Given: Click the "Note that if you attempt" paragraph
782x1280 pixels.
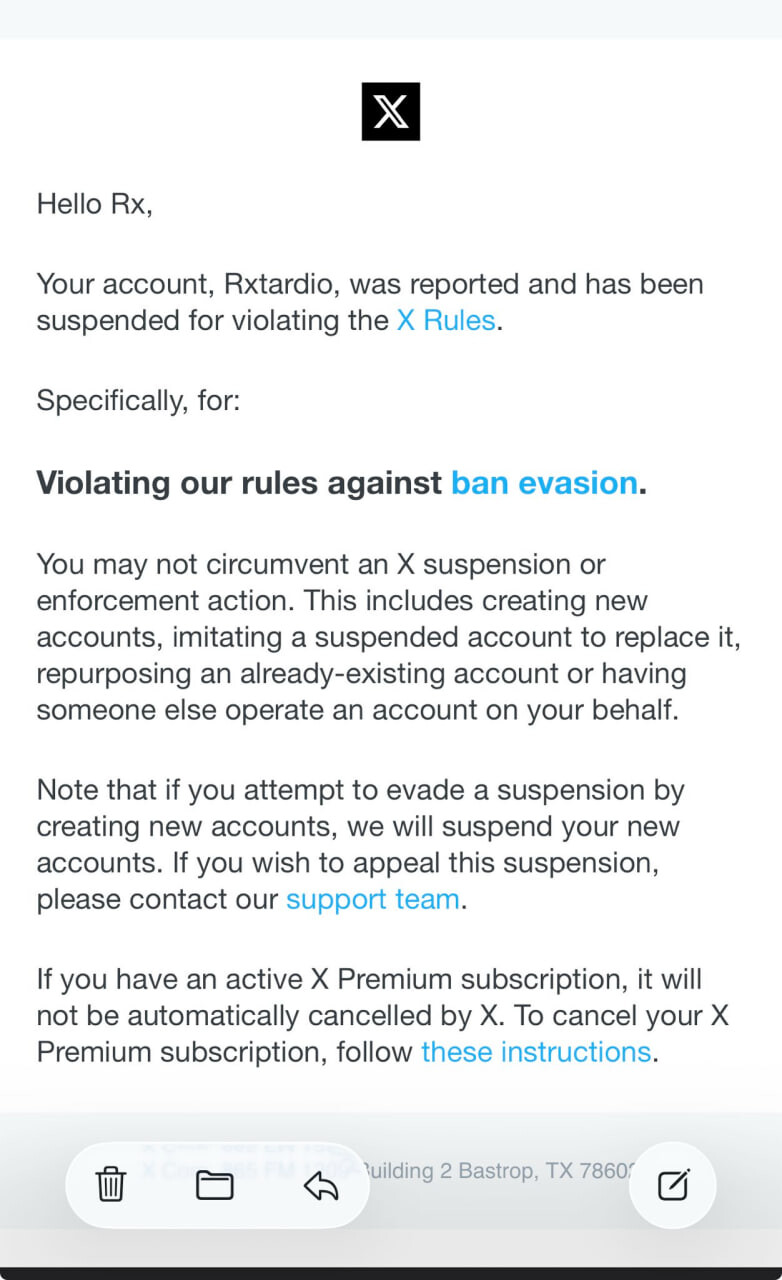Looking at the screenshot, I should click(360, 827).
